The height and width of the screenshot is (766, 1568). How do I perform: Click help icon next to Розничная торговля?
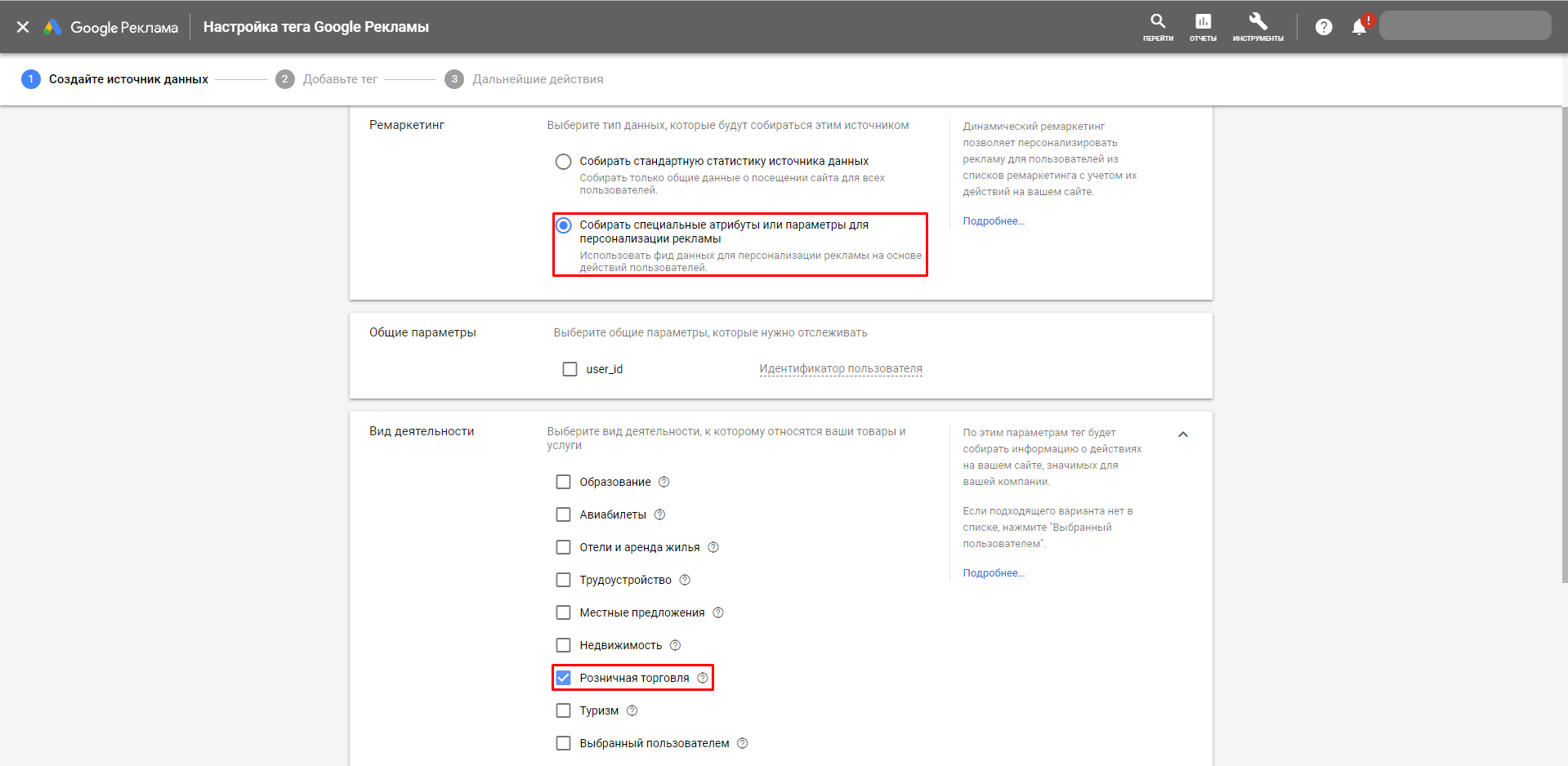tap(702, 678)
